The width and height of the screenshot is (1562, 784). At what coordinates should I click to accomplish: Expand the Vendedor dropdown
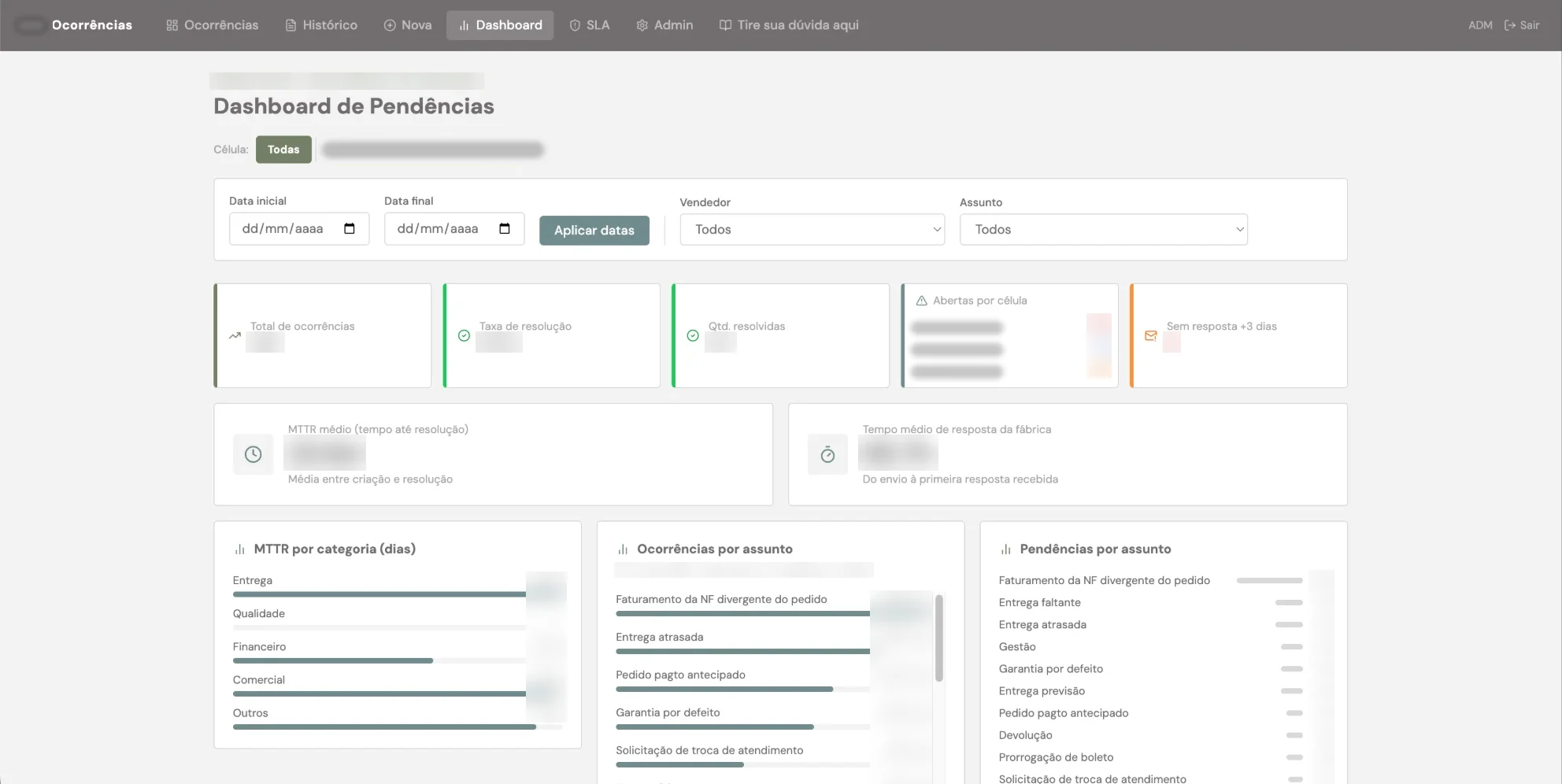pyautogui.click(x=812, y=230)
